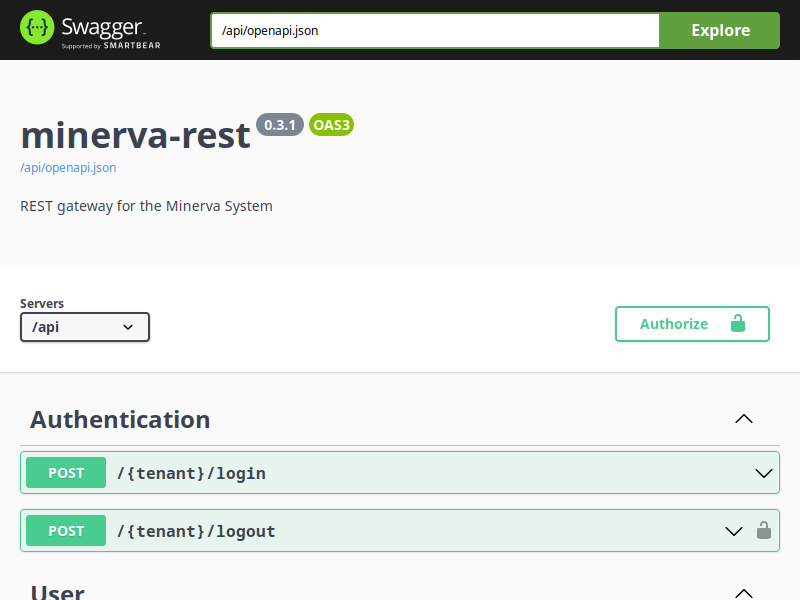Screen dimensions: 800x600
Task: Open the Servers dropdown showing /api
Action: (85, 327)
